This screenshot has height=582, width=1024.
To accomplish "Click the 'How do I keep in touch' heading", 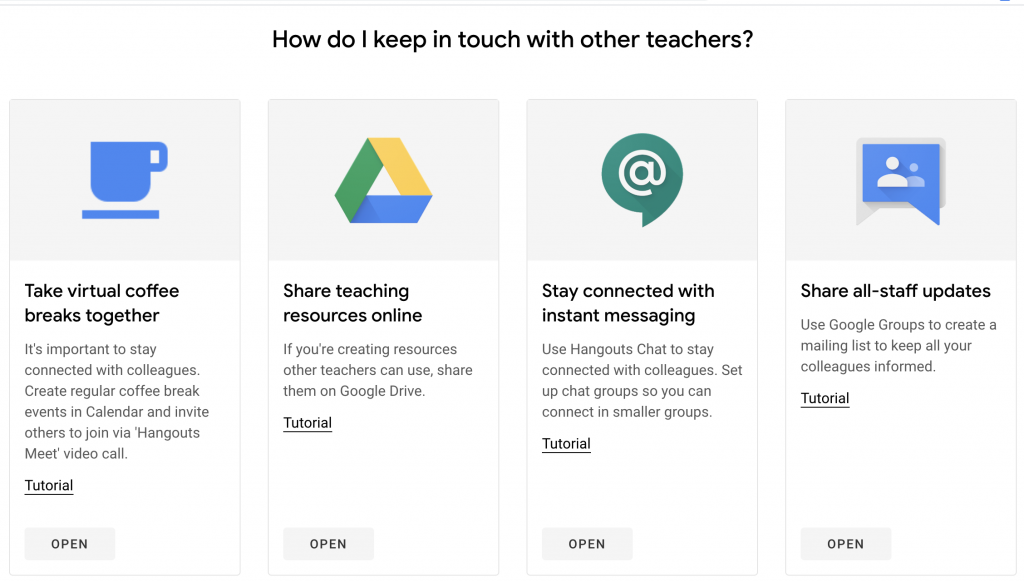I will tap(513, 39).
